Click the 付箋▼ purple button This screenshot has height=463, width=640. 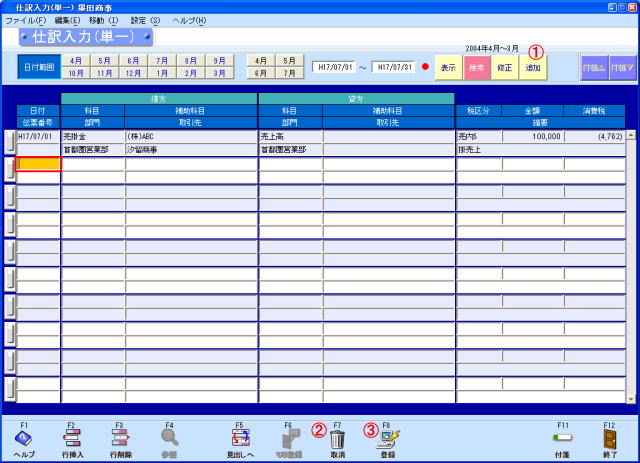pos(622,68)
